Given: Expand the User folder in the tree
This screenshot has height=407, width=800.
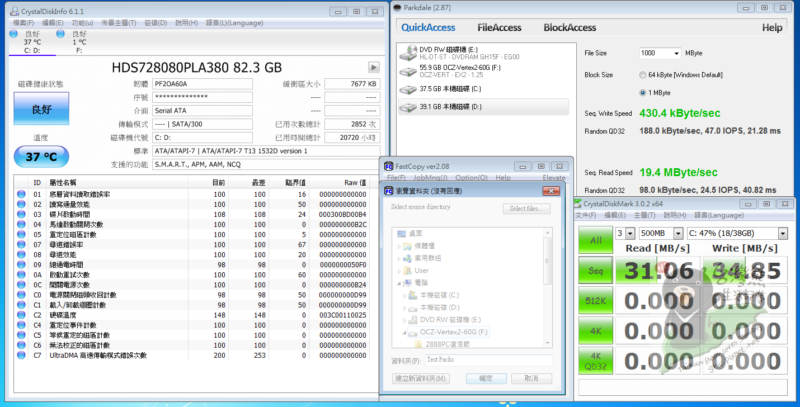Looking at the screenshot, I should [x=399, y=270].
